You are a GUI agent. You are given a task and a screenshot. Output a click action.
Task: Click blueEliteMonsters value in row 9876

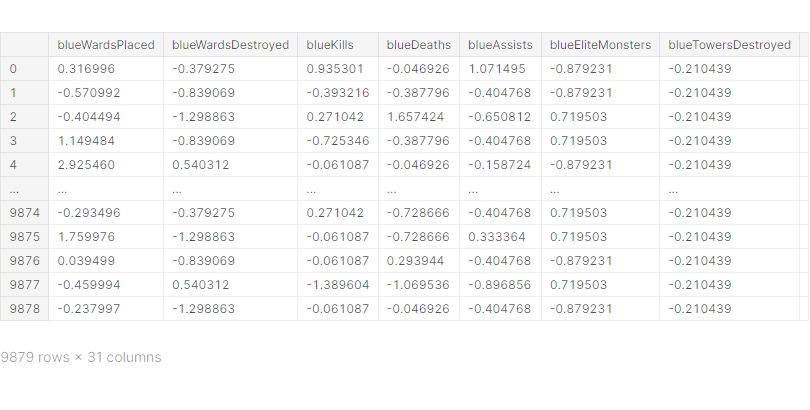point(581,261)
